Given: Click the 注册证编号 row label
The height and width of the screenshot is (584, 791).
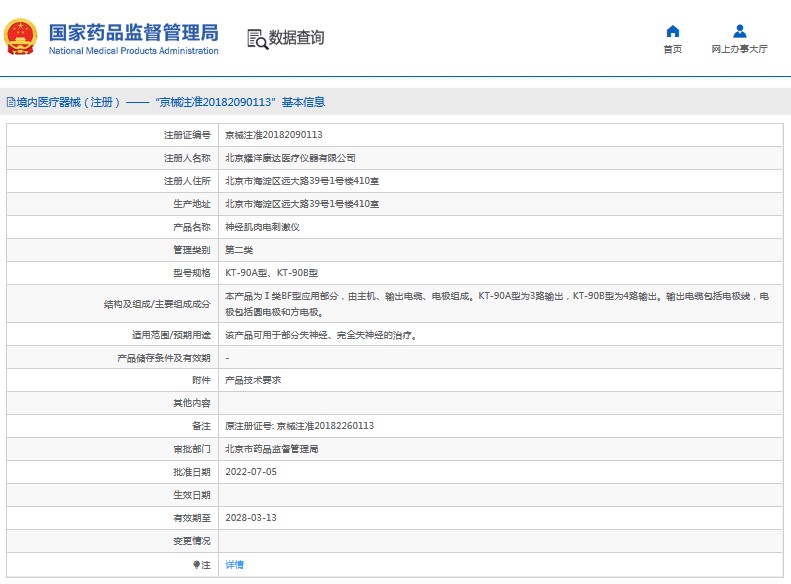Looking at the screenshot, I should [187, 135].
